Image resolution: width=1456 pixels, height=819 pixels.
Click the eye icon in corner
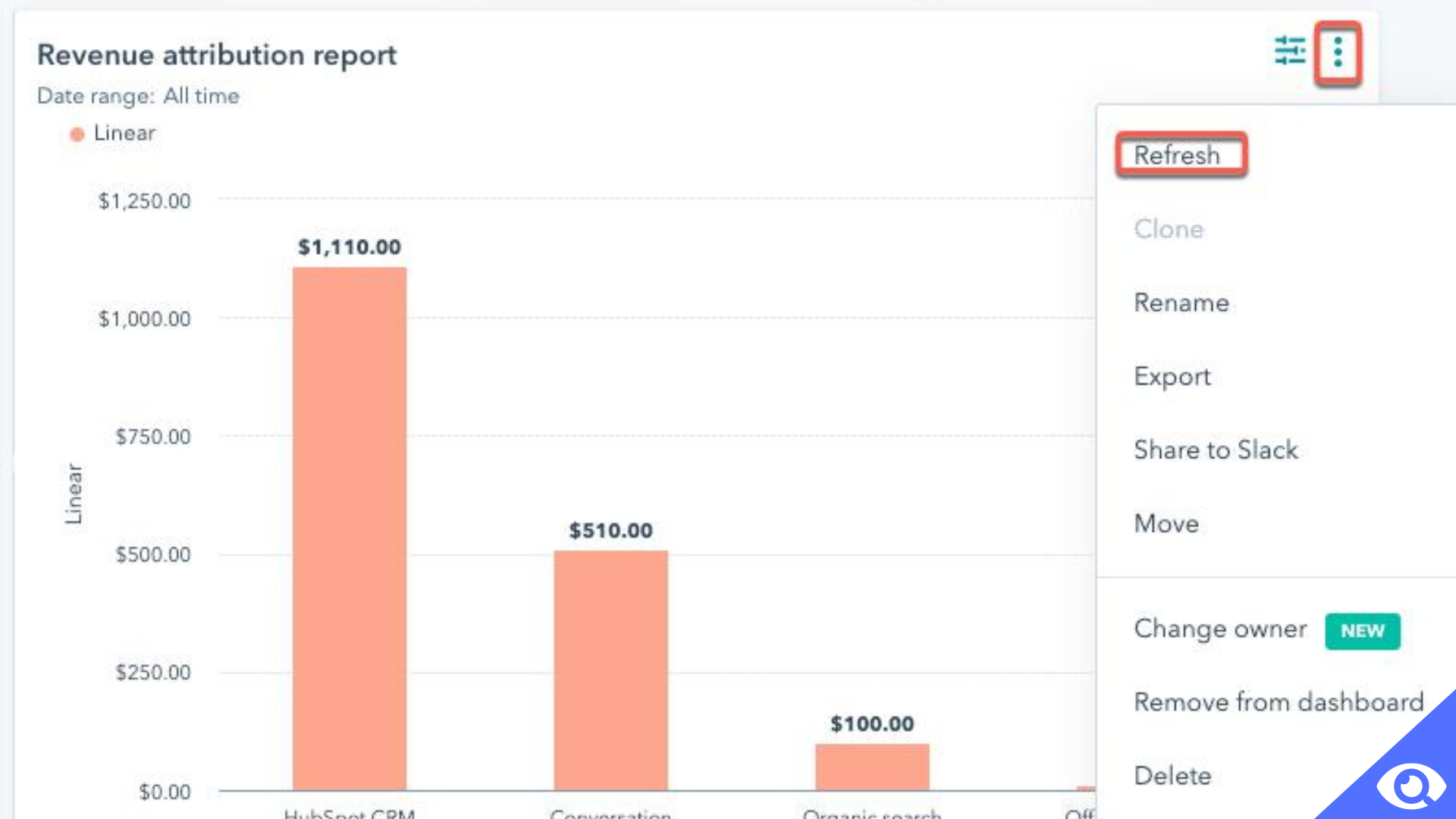point(1410,786)
